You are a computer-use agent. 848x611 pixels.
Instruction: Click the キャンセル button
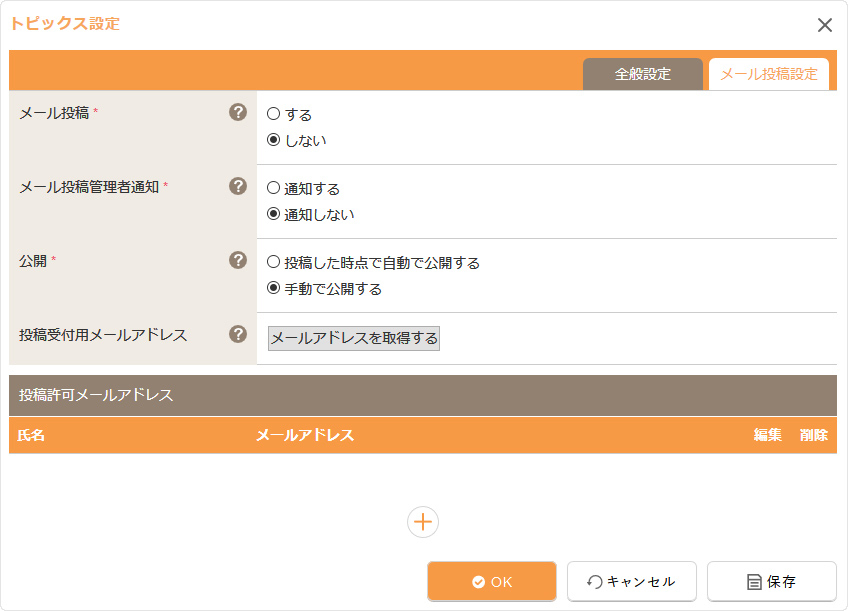pyautogui.click(x=632, y=581)
